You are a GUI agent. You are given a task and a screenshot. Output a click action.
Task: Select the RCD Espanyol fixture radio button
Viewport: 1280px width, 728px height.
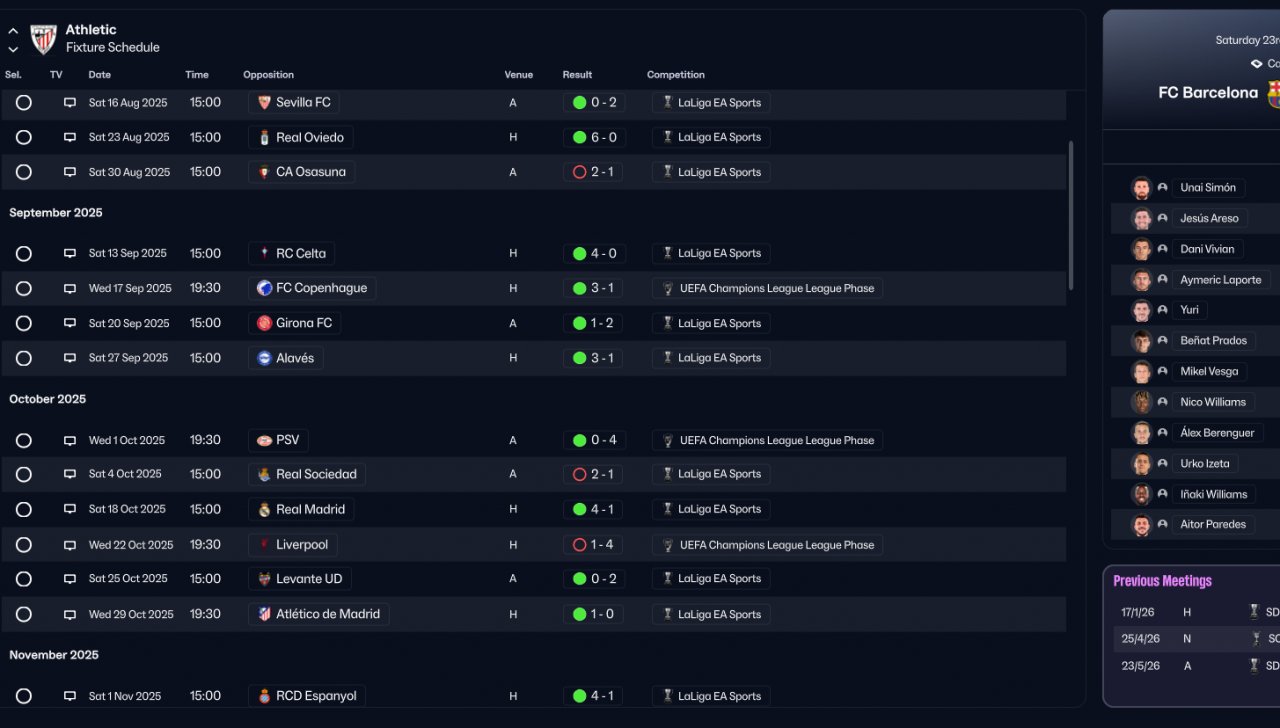click(24, 696)
